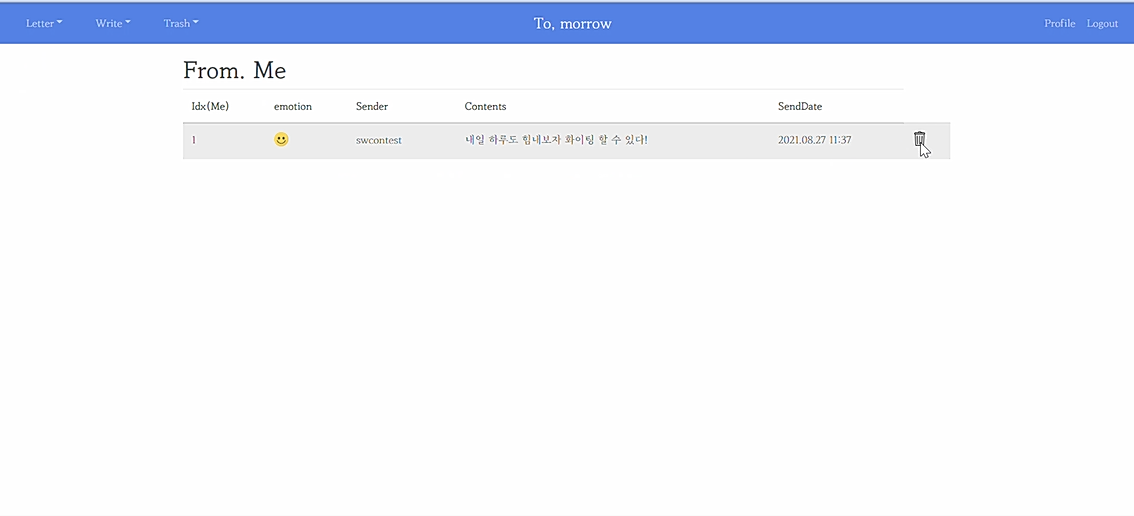This screenshot has width=1134, height=516.
Task: Click the smiley emotion icon in row 1
Action: [x=281, y=140]
